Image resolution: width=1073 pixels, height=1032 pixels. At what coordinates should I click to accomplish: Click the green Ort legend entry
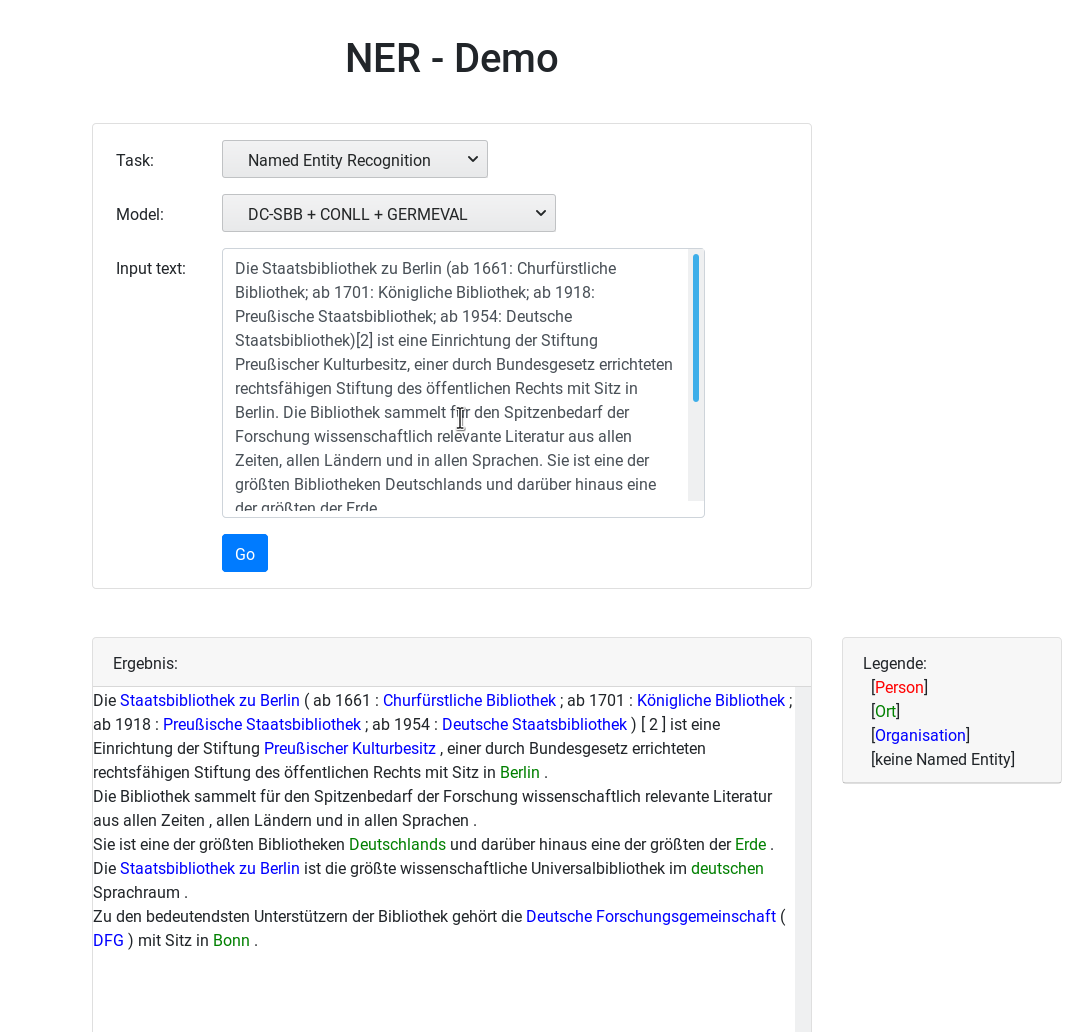pos(885,711)
